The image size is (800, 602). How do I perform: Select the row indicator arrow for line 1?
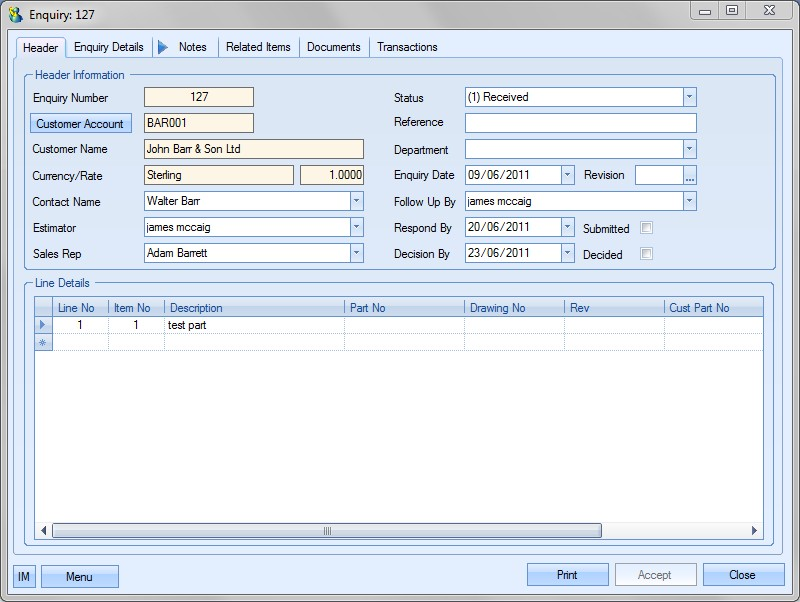pos(42,325)
